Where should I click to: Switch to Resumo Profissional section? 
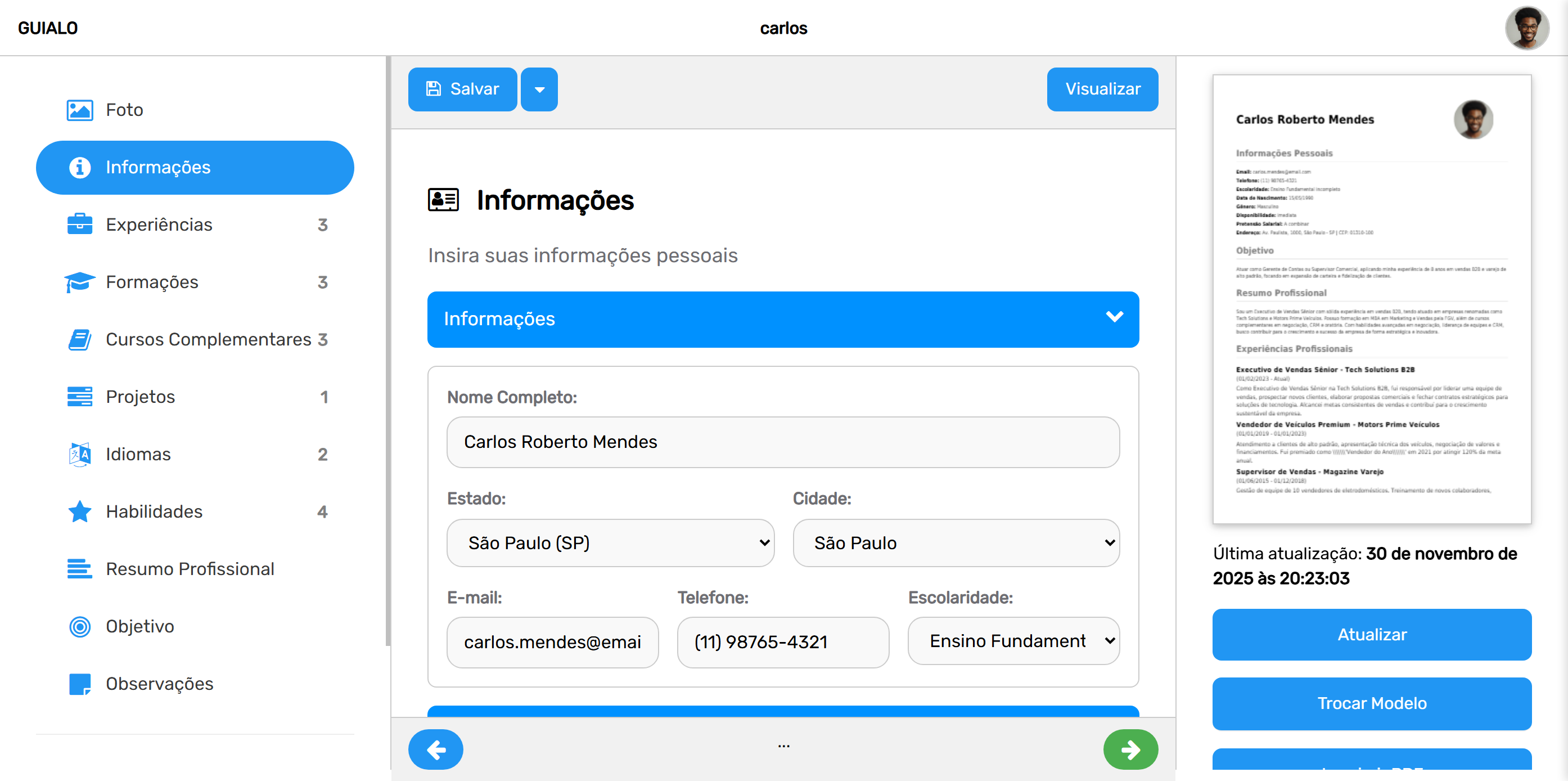[190, 569]
